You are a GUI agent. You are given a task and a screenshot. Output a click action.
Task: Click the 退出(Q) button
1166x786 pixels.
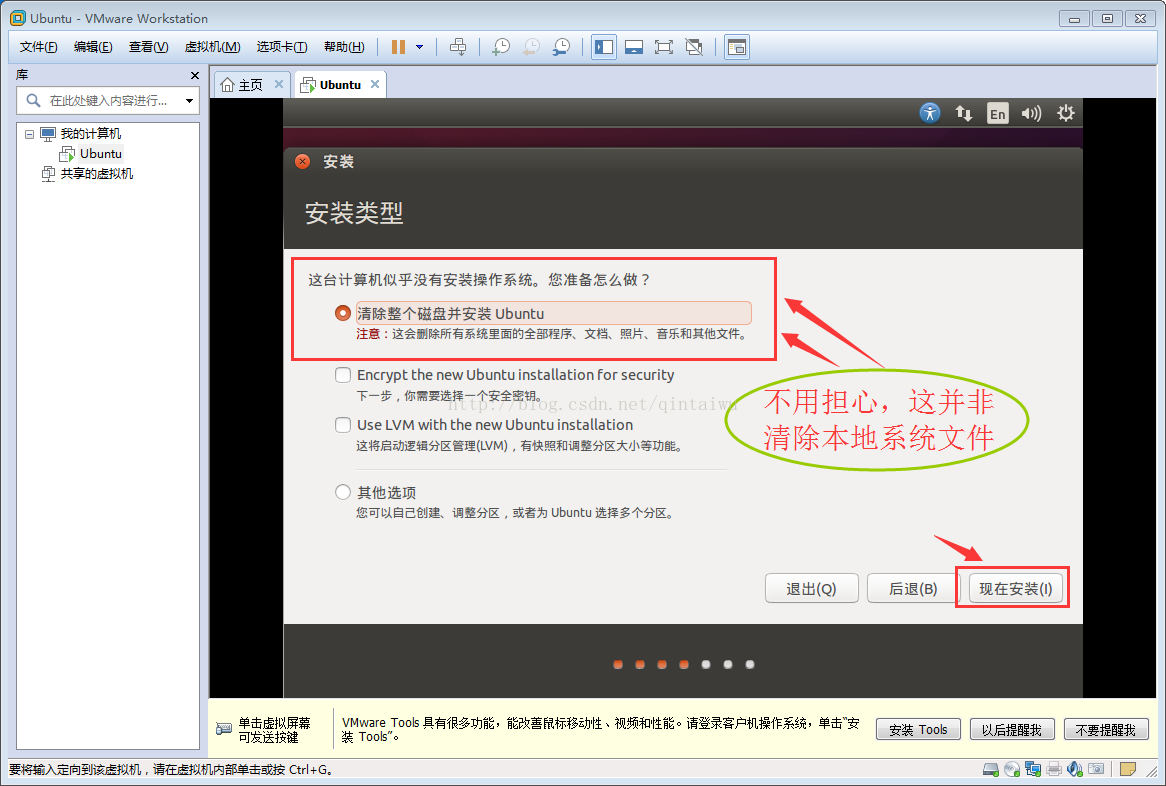(811, 588)
